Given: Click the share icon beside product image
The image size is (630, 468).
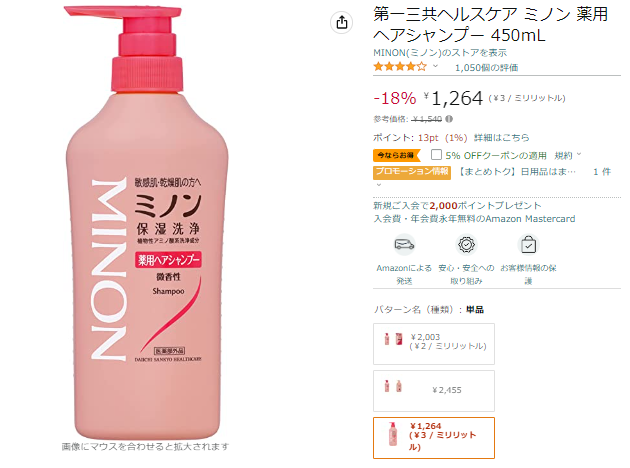Looking at the screenshot, I should (342, 22).
